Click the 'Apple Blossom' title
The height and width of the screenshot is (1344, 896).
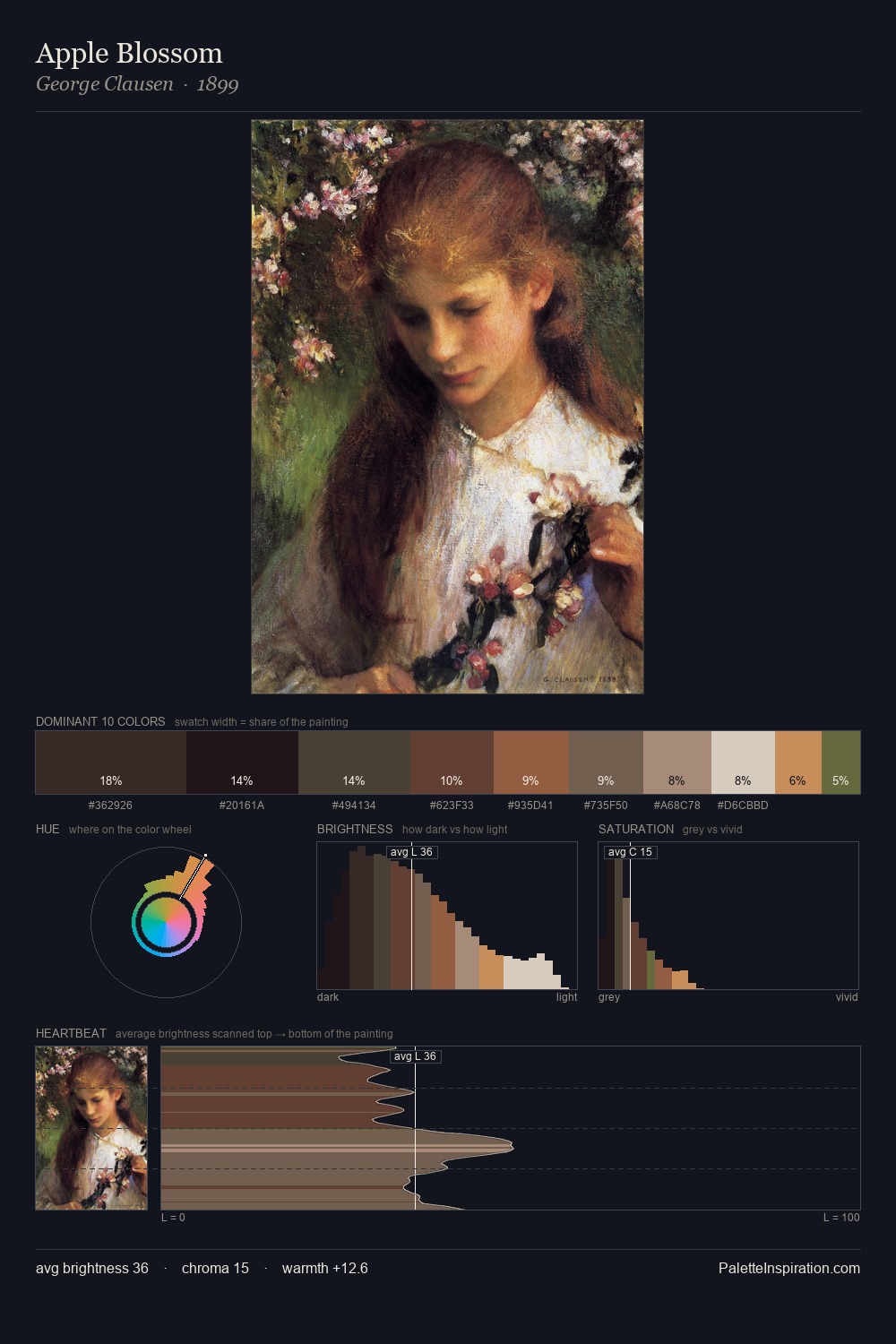click(x=129, y=53)
